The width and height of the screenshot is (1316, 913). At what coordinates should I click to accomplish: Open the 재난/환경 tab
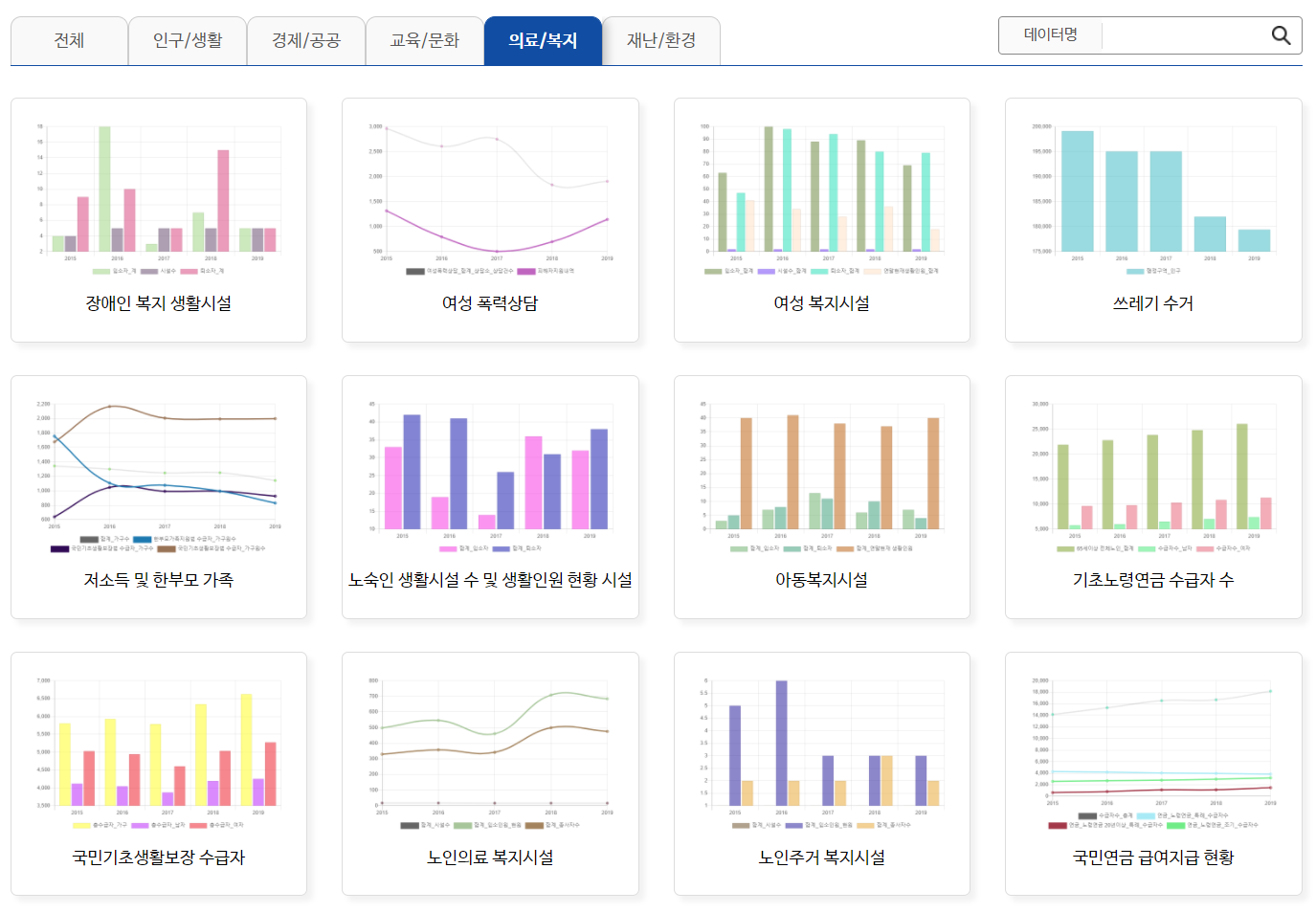click(661, 40)
